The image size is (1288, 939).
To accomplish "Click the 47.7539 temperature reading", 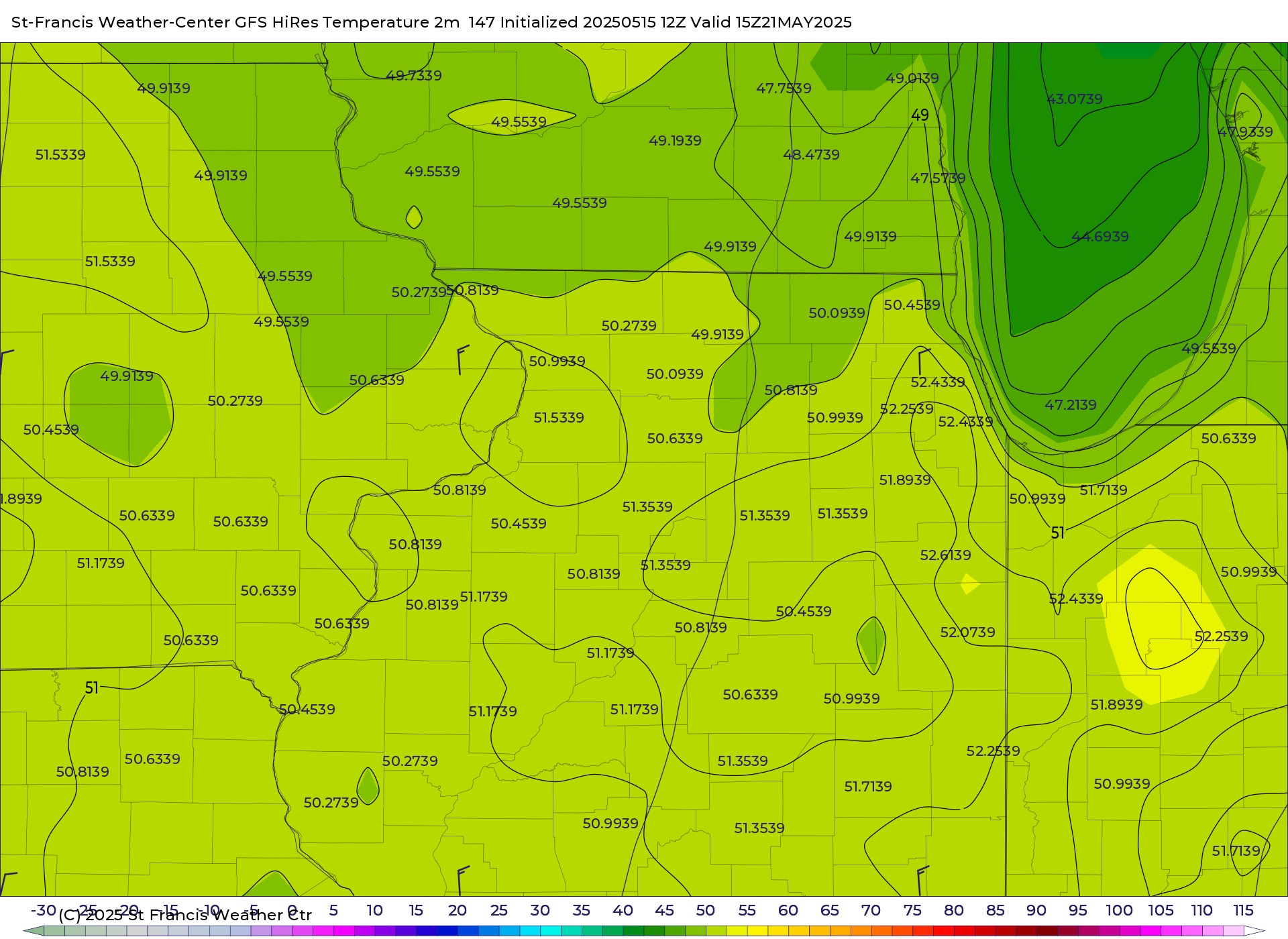I will click(784, 89).
